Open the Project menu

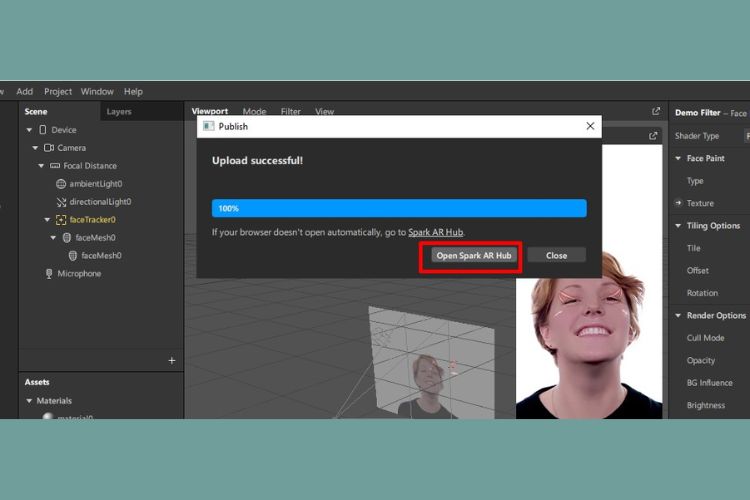pyautogui.click(x=58, y=91)
